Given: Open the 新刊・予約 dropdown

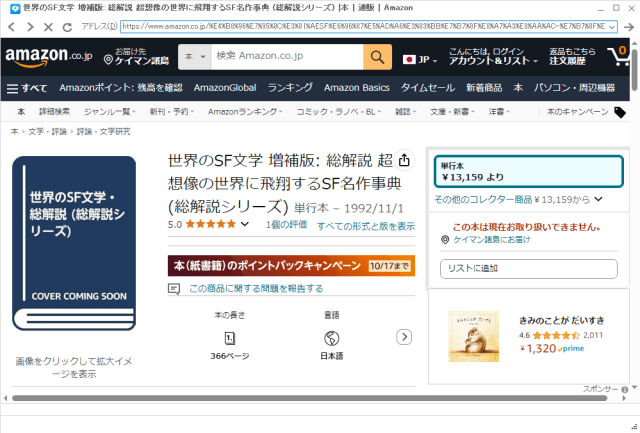Looking at the screenshot, I should pyautogui.click(x=171, y=112).
